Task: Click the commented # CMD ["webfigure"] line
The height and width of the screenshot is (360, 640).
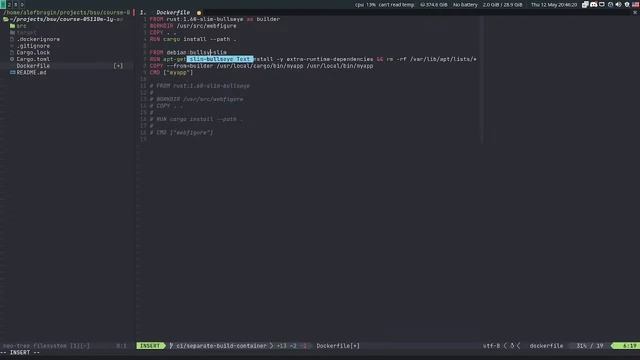Action: click(181, 133)
